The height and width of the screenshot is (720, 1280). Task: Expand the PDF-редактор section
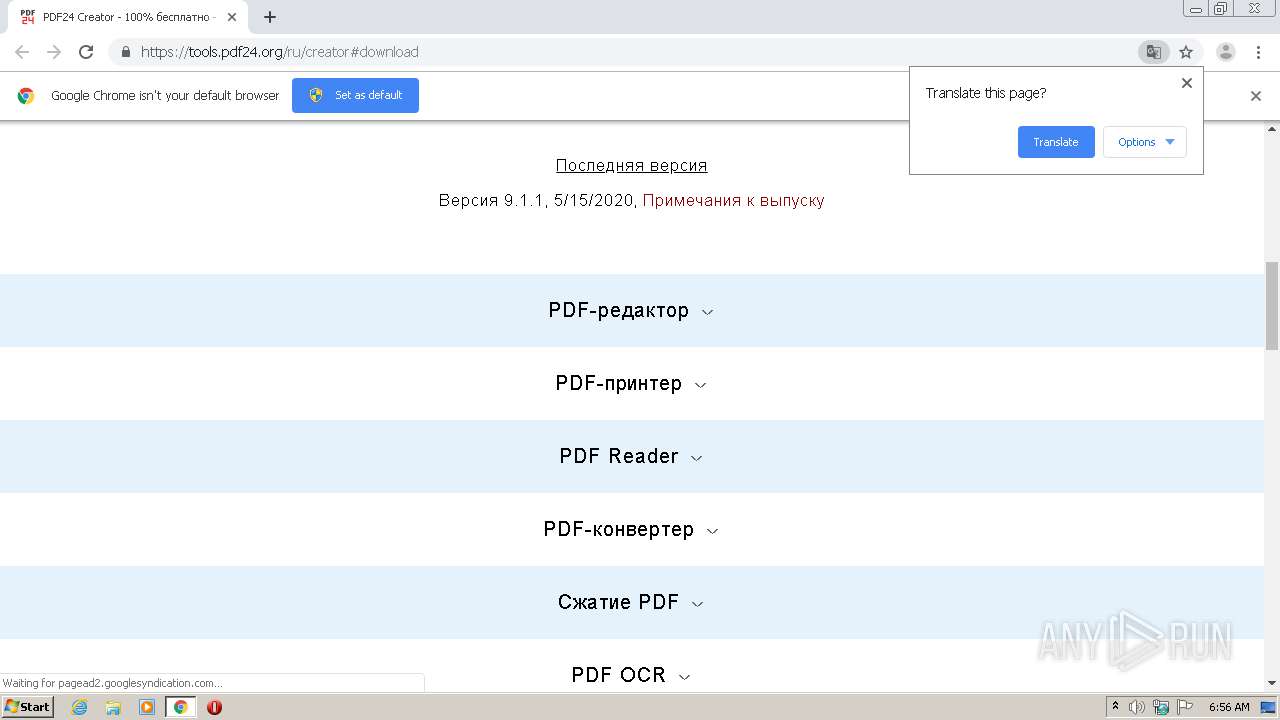(x=631, y=311)
